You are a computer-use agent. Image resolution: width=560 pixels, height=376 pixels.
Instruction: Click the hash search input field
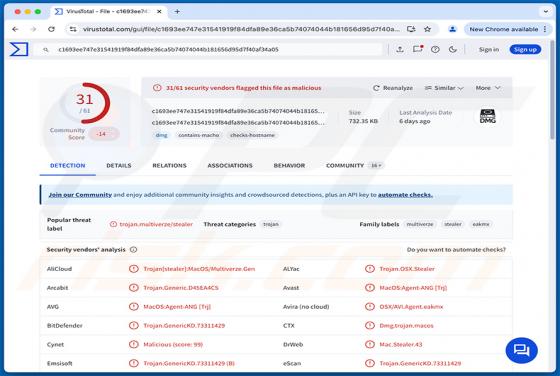click(x=219, y=50)
